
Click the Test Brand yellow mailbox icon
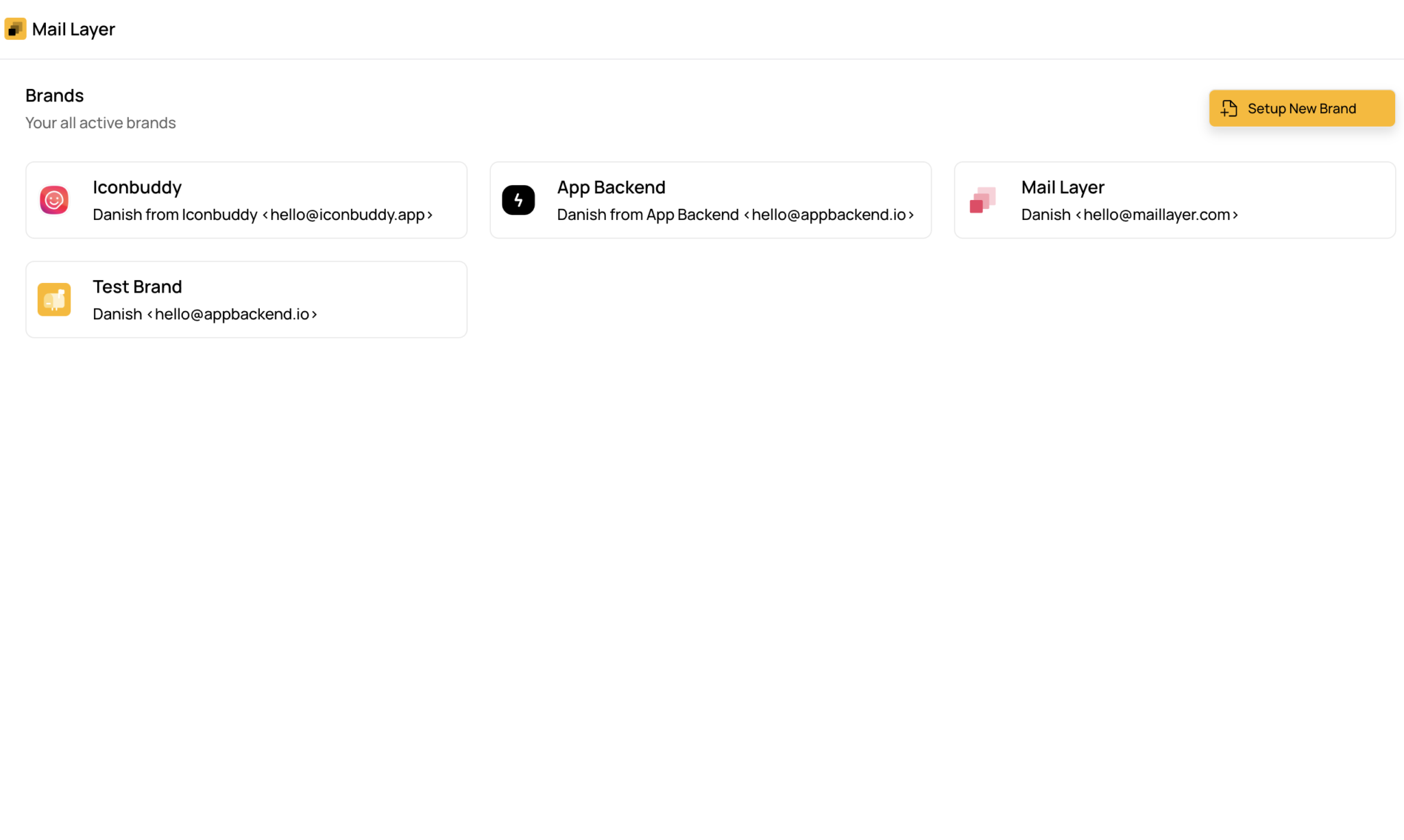pyautogui.click(x=54, y=299)
